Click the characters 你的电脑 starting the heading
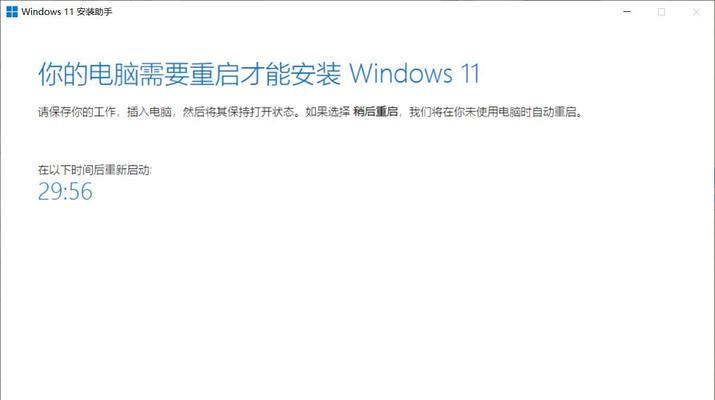The image size is (715, 400). (88, 74)
